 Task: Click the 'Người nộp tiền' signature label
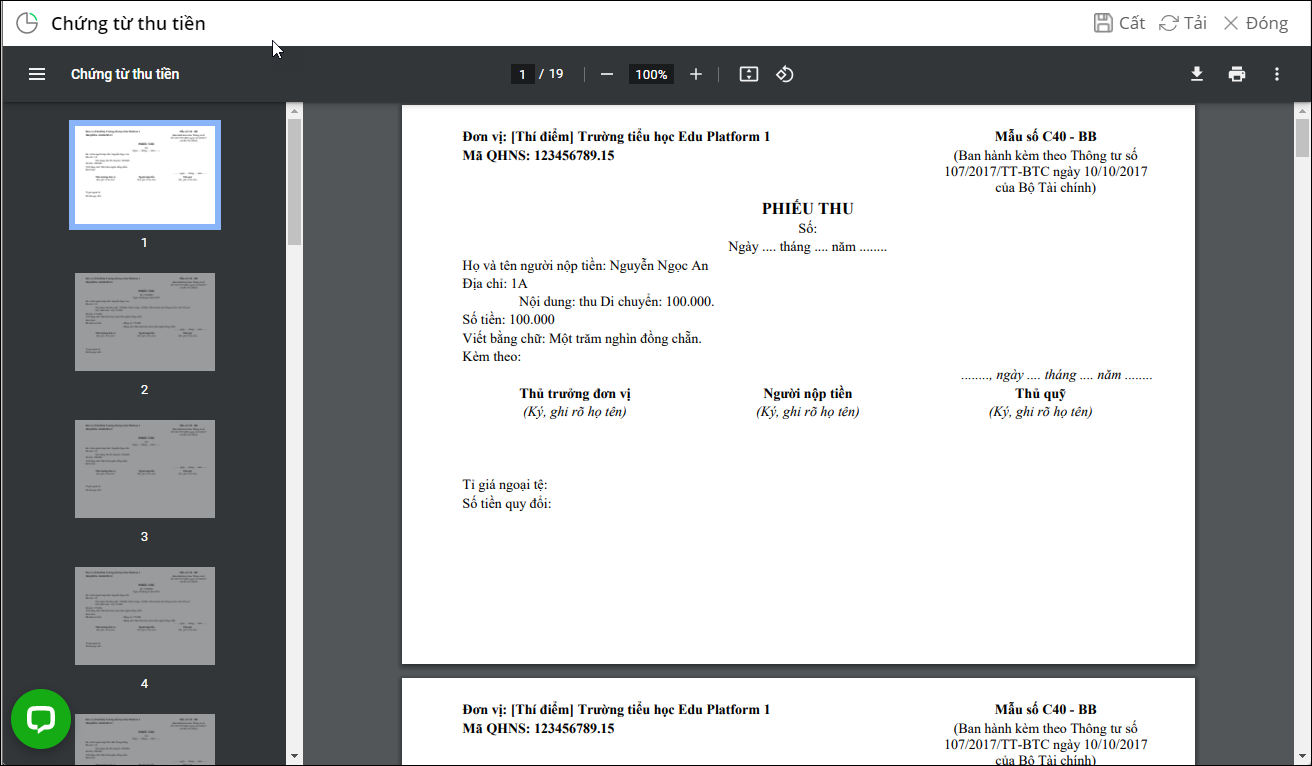[x=808, y=394]
